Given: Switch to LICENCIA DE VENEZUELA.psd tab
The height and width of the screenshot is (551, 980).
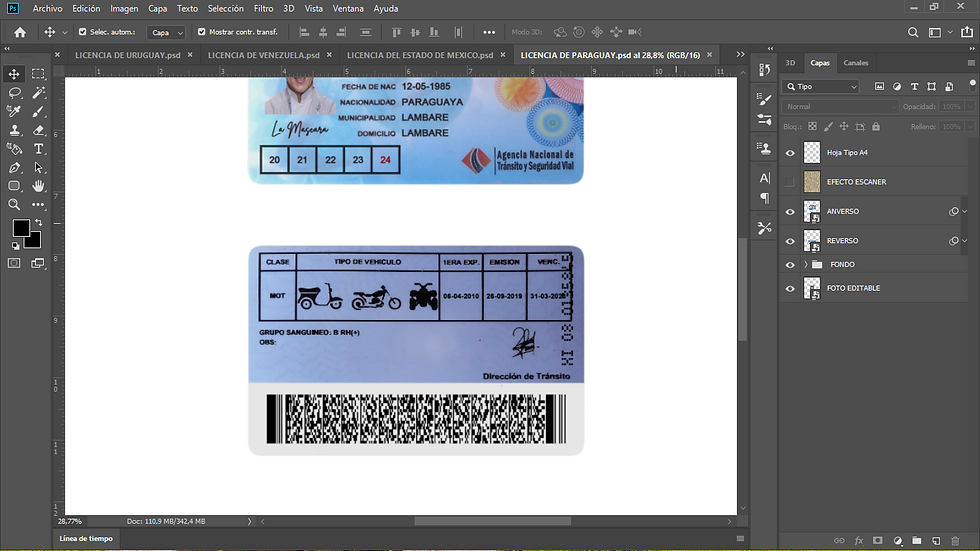Looking at the screenshot, I should (263, 55).
